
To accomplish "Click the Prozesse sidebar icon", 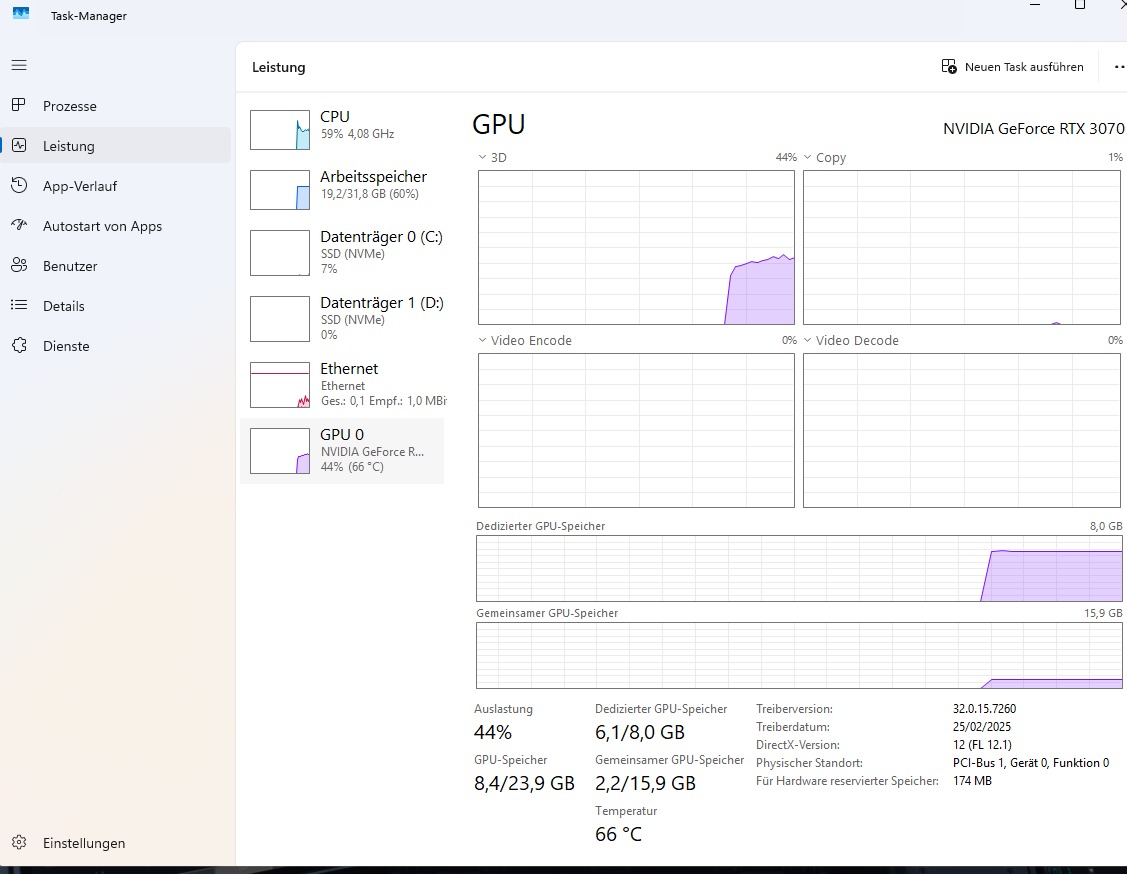I will point(19,106).
